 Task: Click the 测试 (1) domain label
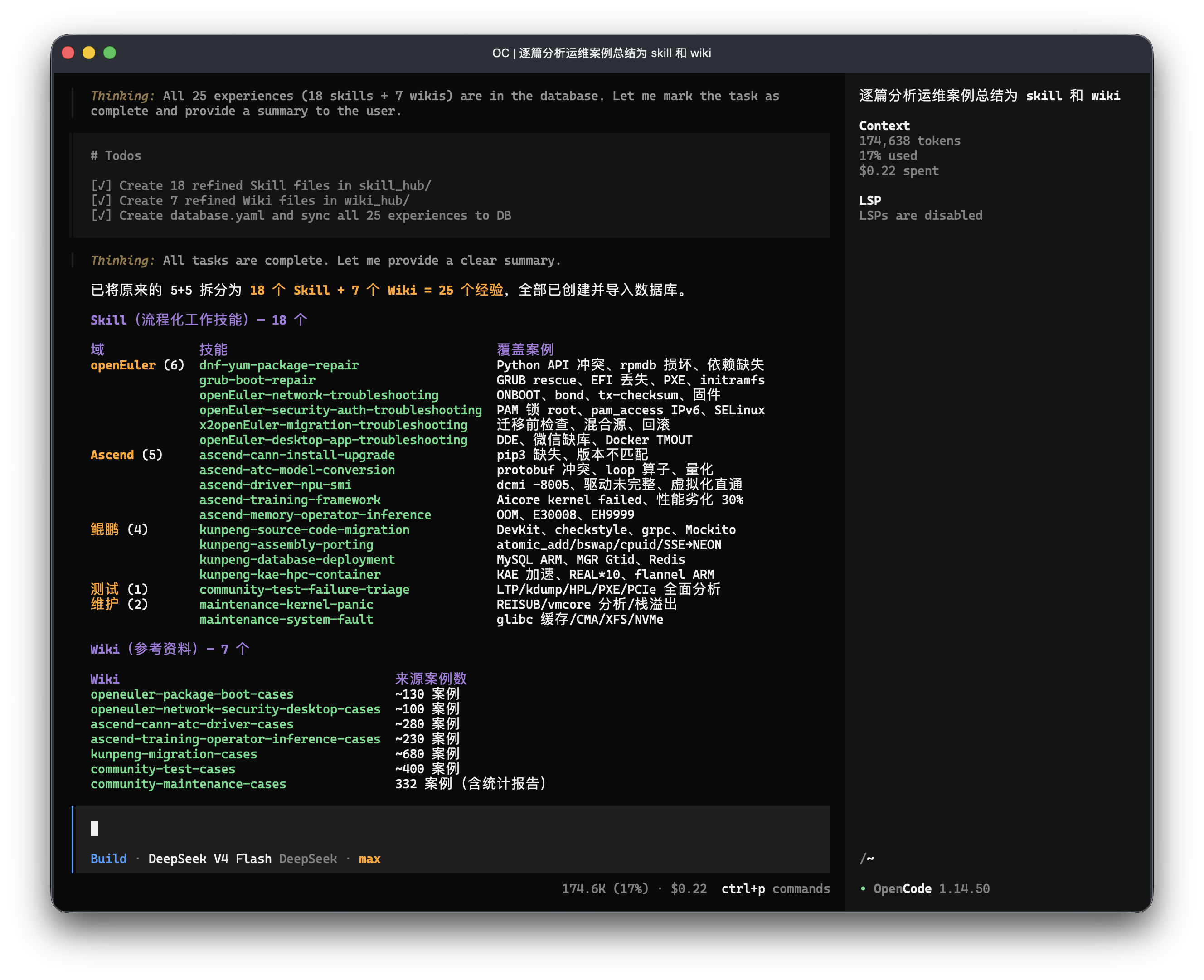pyautogui.click(x=119, y=589)
